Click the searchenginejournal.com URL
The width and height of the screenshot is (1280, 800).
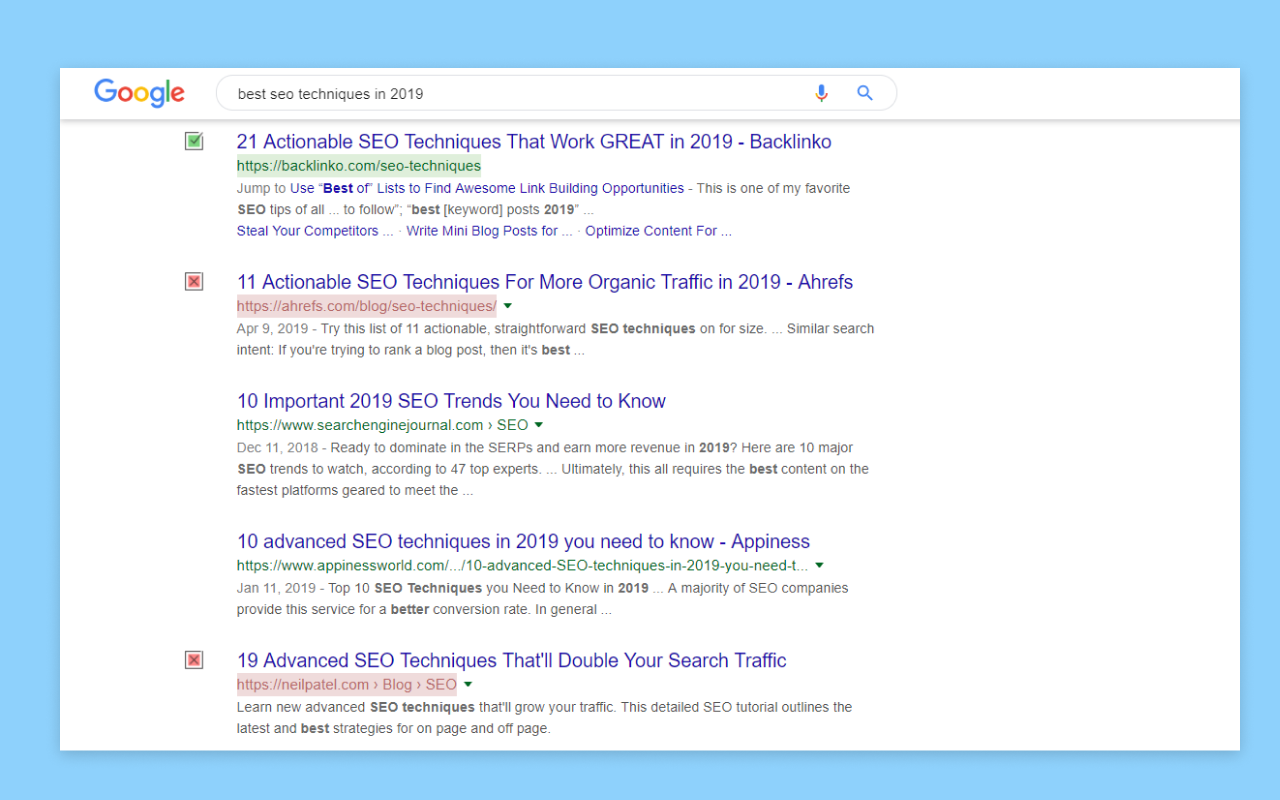[x=382, y=425]
